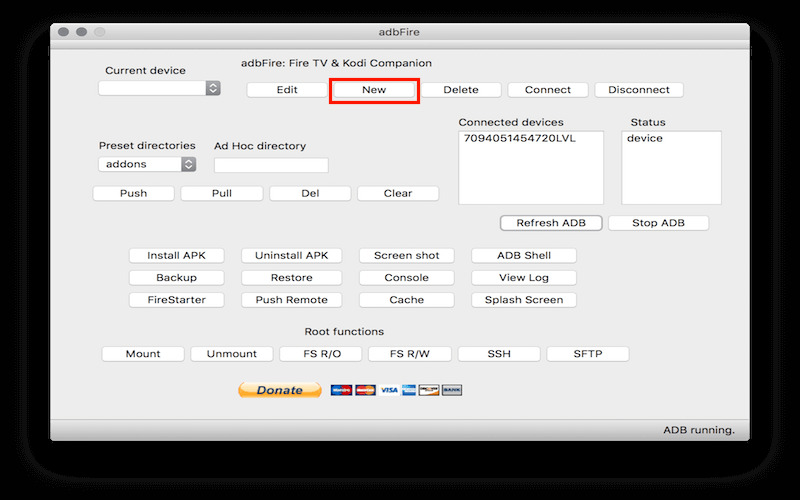Click the Splash Screen button

pyautogui.click(x=524, y=300)
